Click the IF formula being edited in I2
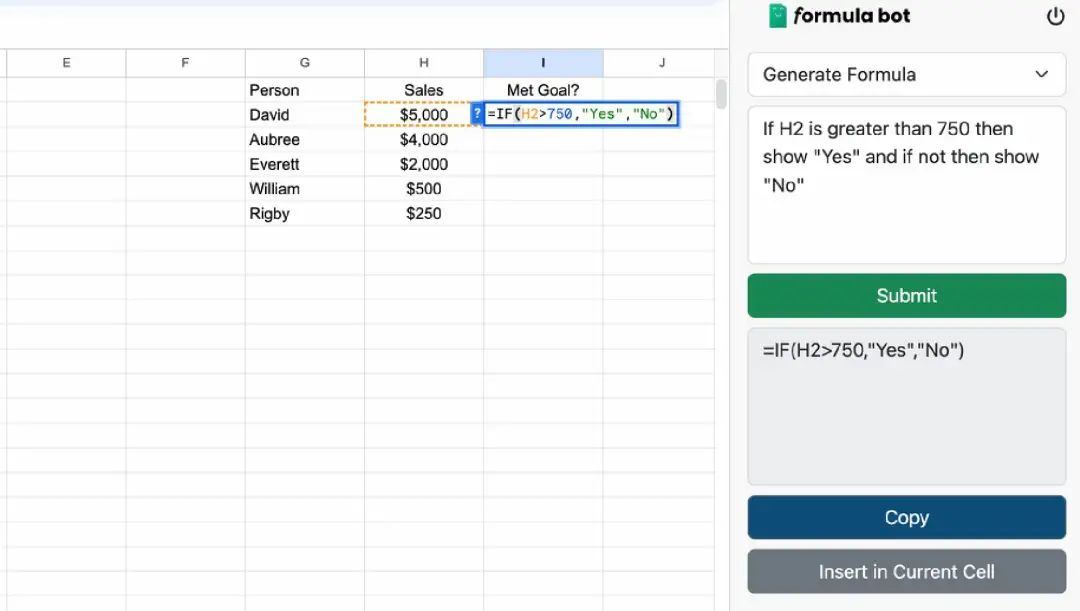1080x611 pixels. pos(581,114)
